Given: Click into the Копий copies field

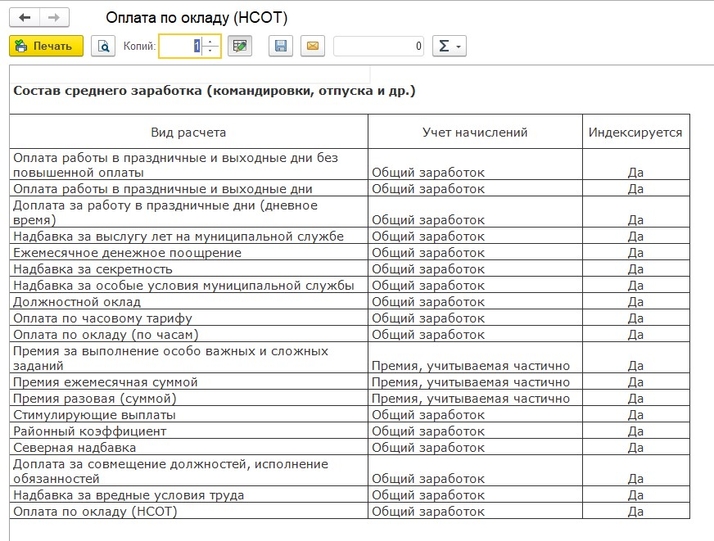Looking at the screenshot, I should point(181,46).
